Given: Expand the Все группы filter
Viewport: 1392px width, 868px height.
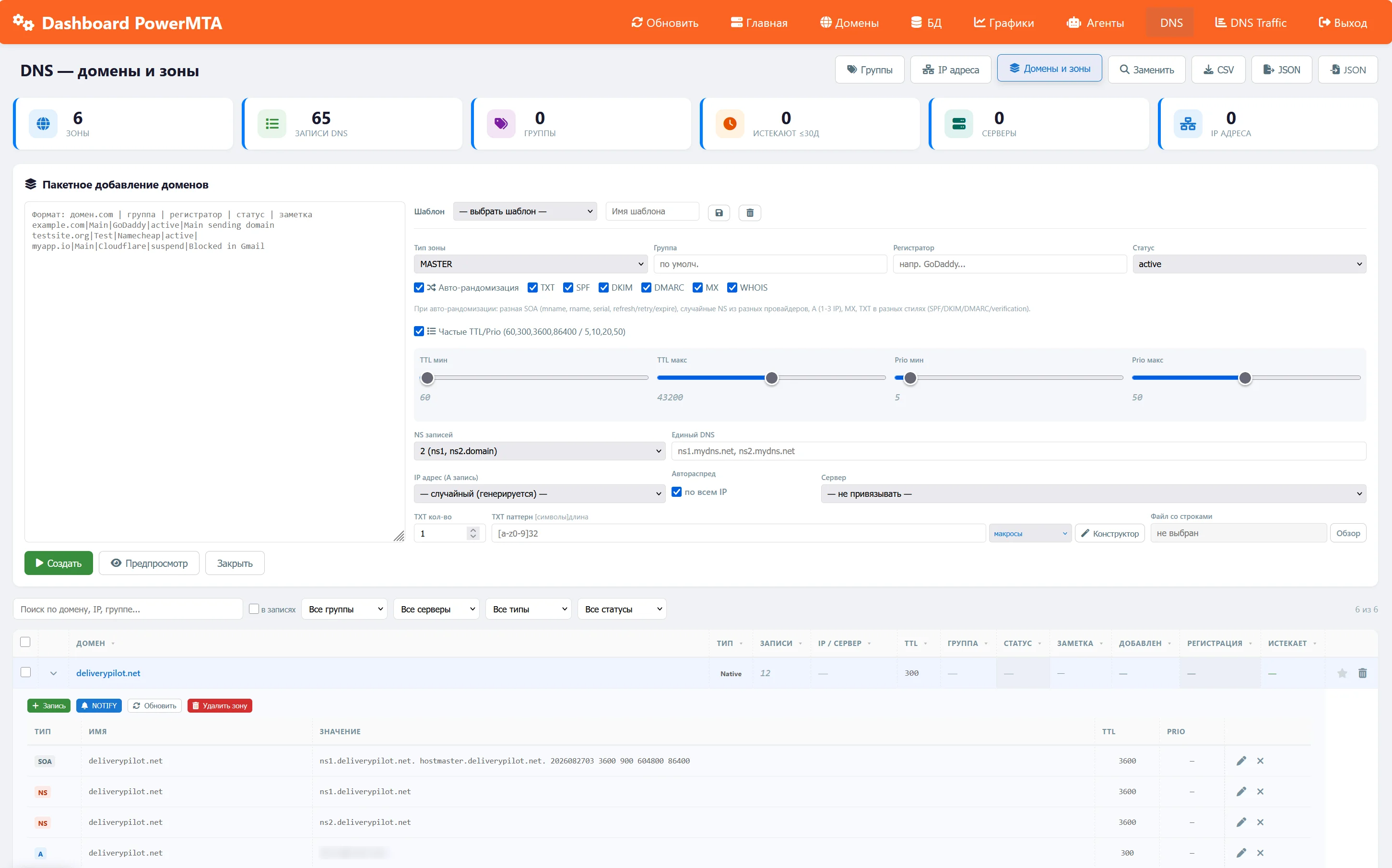Looking at the screenshot, I should (x=344, y=609).
